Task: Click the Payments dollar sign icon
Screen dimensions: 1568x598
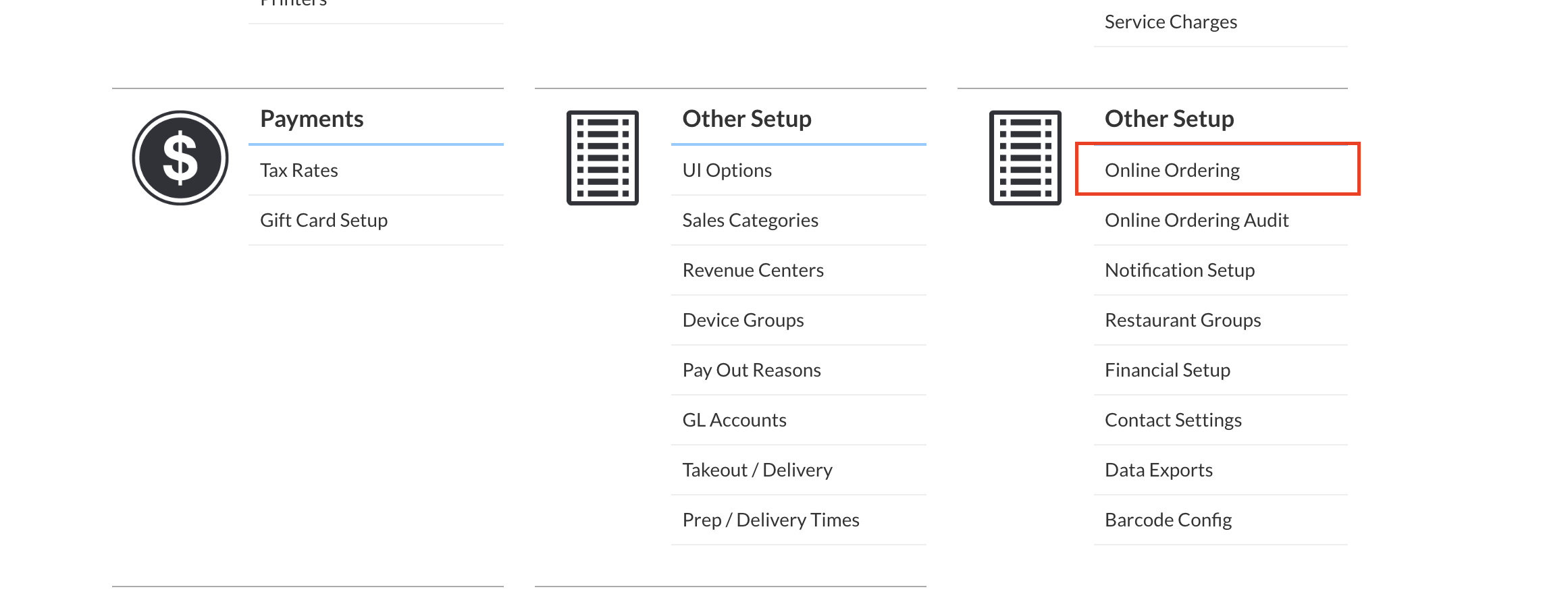Action: (180, 158)
